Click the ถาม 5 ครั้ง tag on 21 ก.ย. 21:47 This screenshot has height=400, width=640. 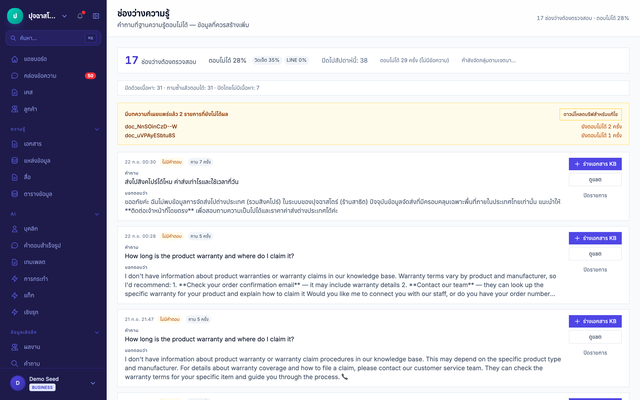(x=198, y=320)
